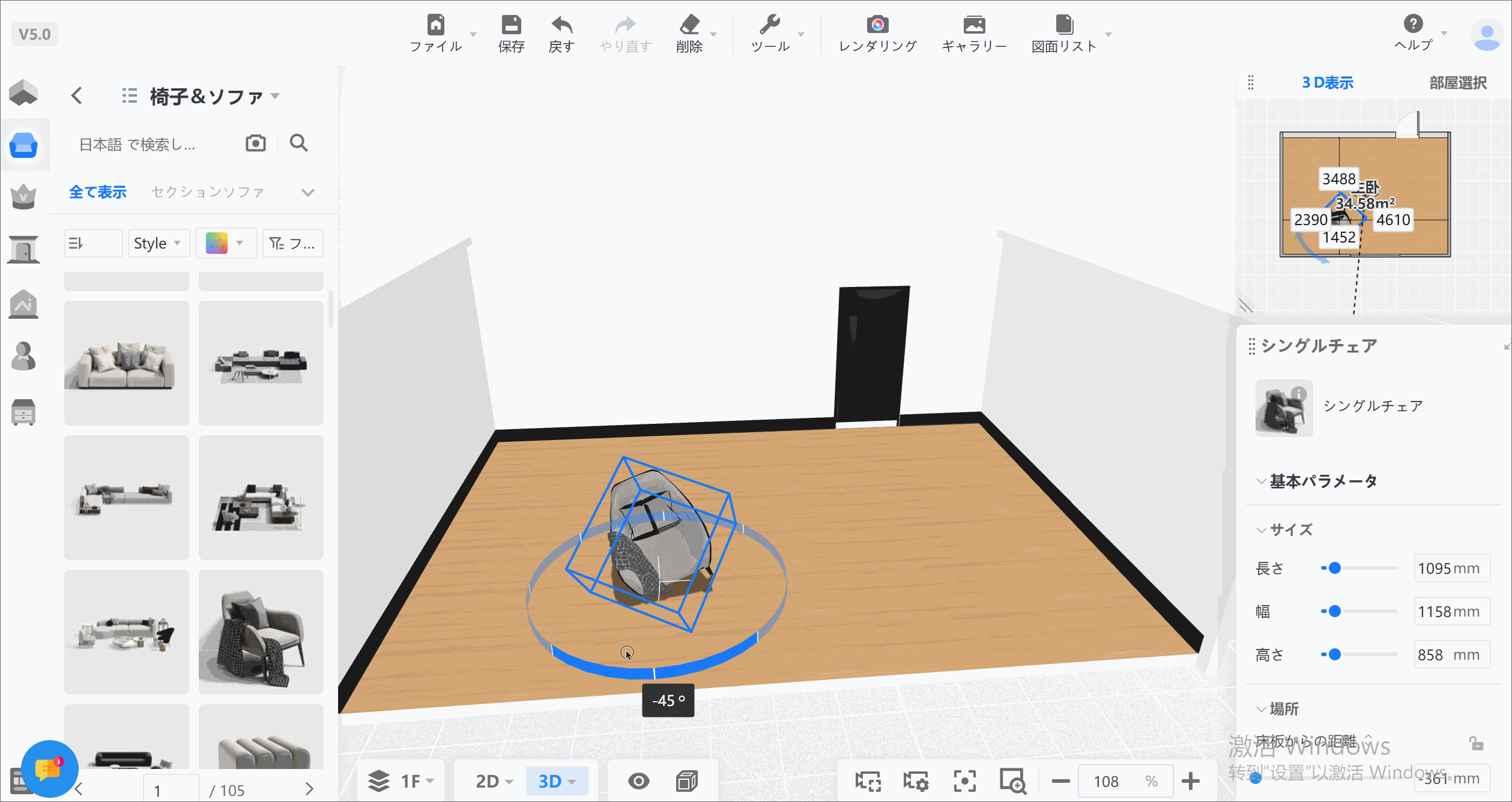Select the beige cushioned sofa thumbnail
1512x802 pixels.
[127, 363]
